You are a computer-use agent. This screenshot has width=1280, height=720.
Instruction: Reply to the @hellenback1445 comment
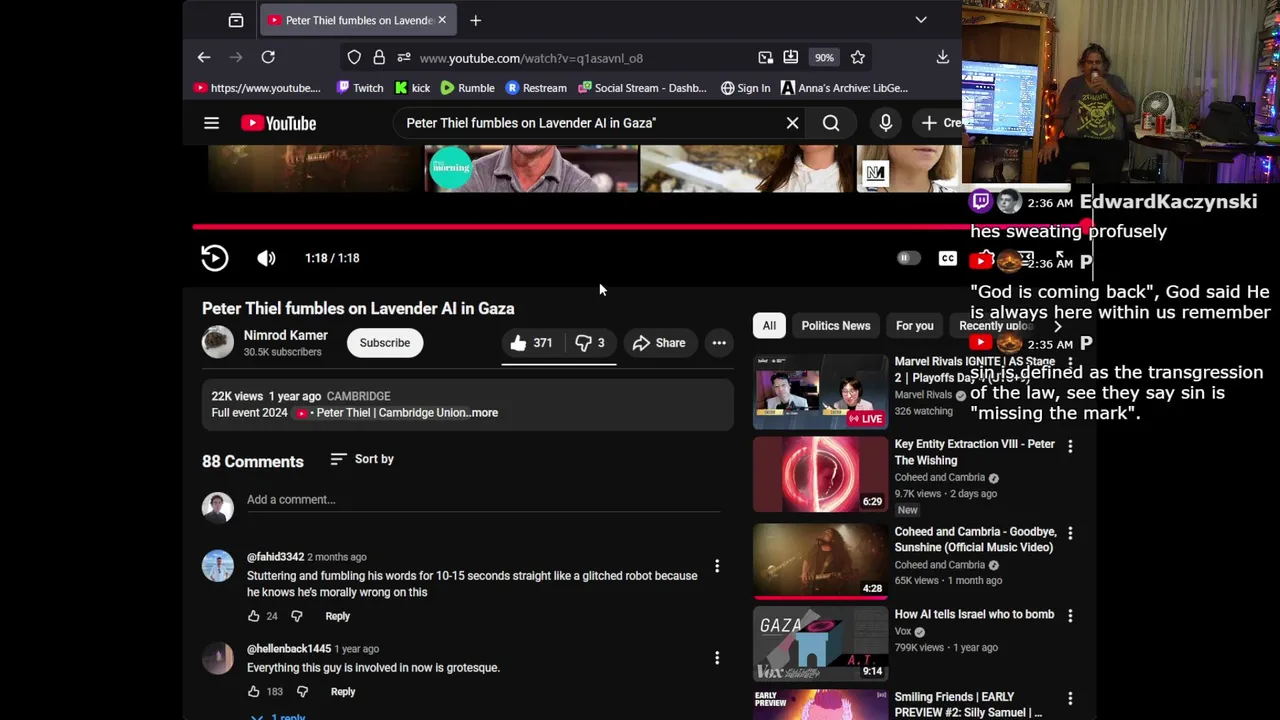pyautogui.click(x=343, y=691)
